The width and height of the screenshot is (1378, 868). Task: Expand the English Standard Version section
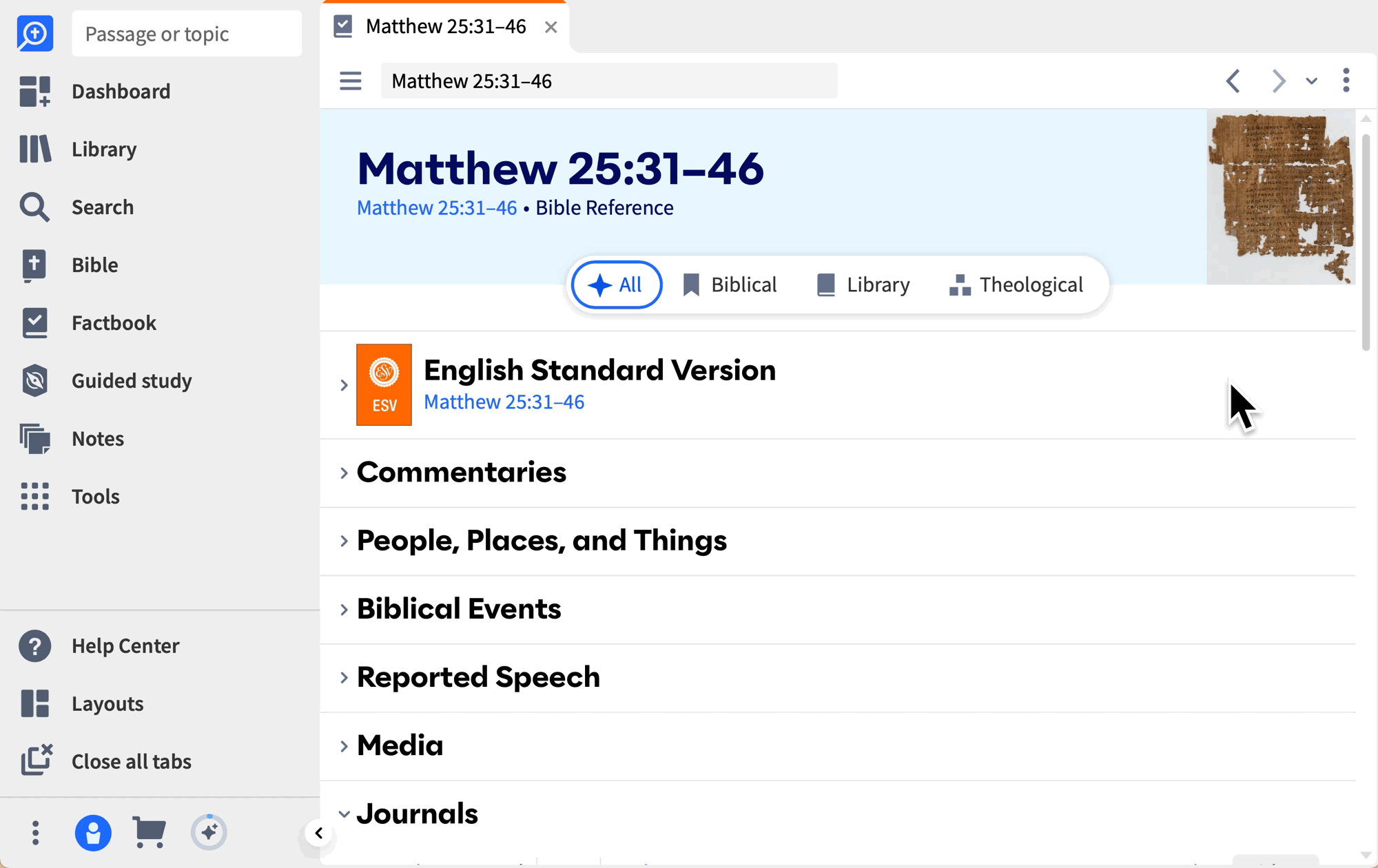[x=344, y=385]
